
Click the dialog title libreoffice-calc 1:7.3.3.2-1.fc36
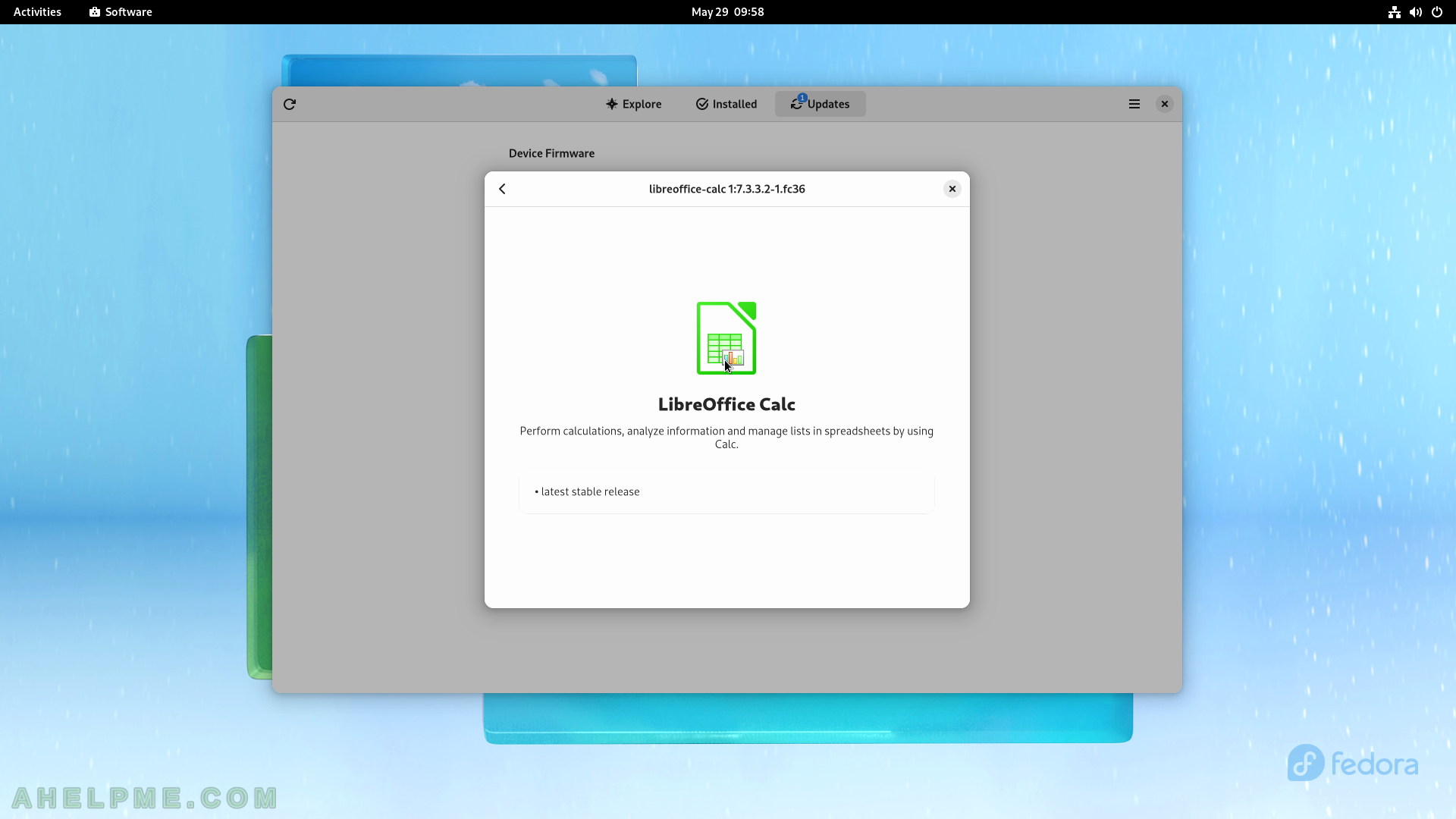coord(726,189)
